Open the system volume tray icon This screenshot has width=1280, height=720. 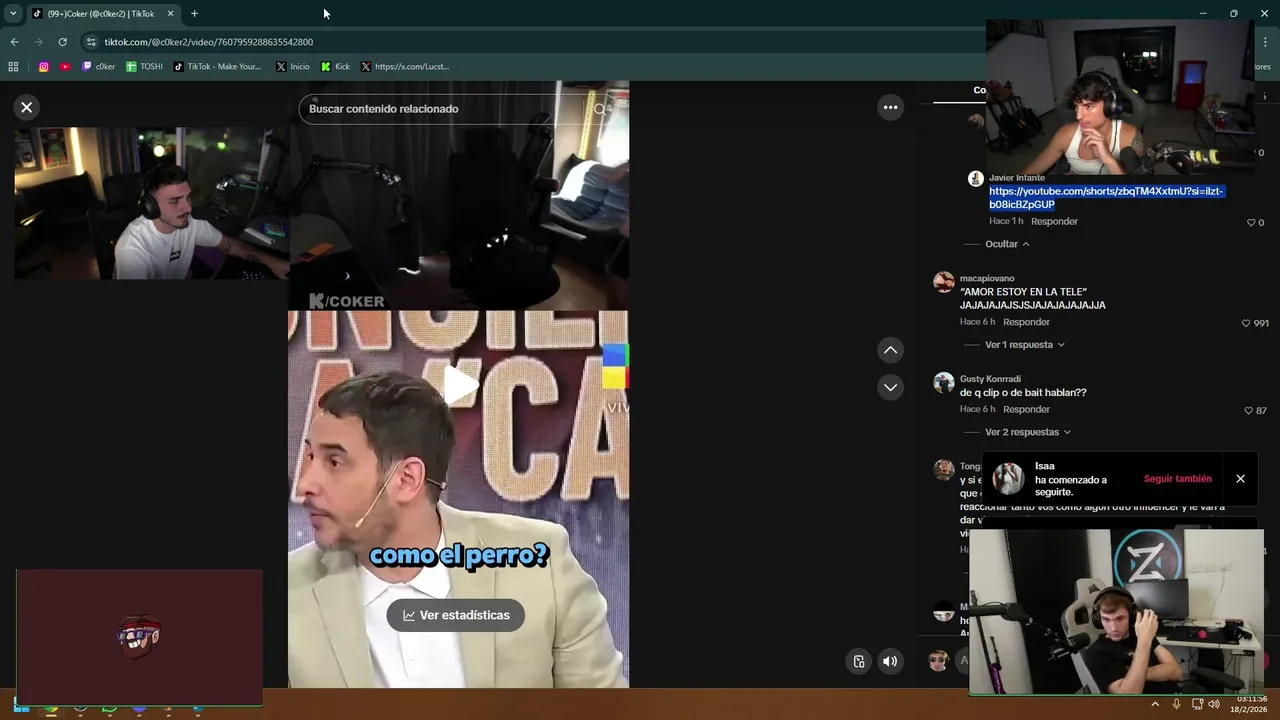pos(1214,704)
